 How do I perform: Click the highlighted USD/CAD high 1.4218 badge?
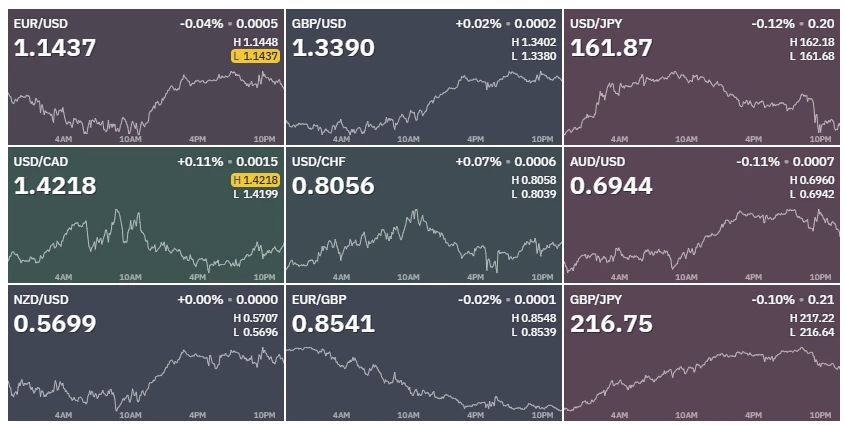255,180
